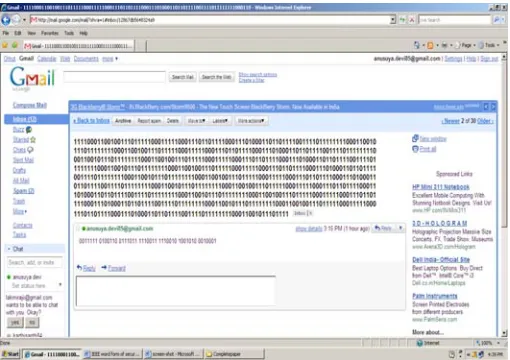Click in the quick reply text box

click(176, 290)
